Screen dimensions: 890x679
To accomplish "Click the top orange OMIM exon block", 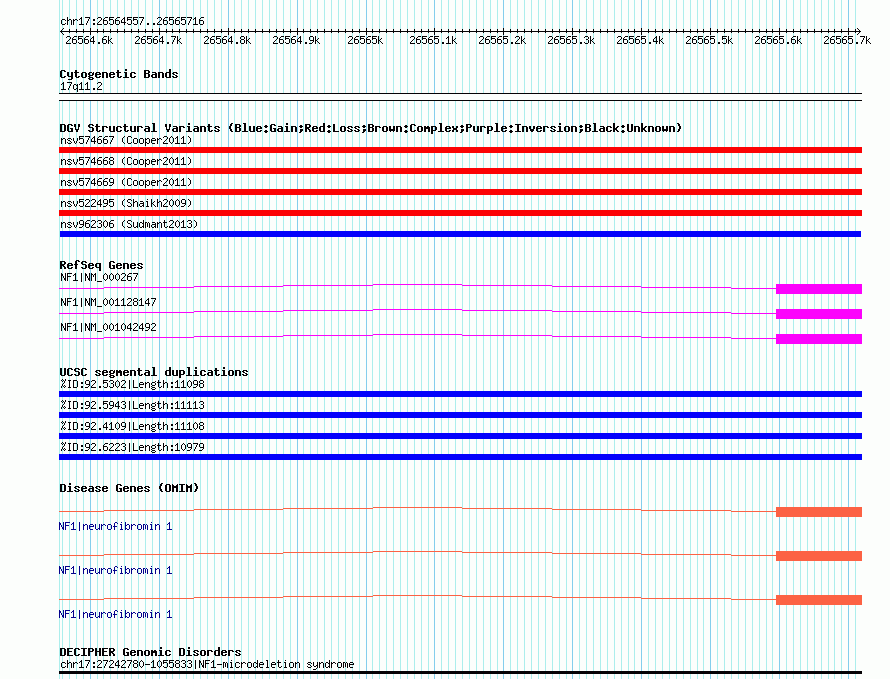I will coord(819,512).
